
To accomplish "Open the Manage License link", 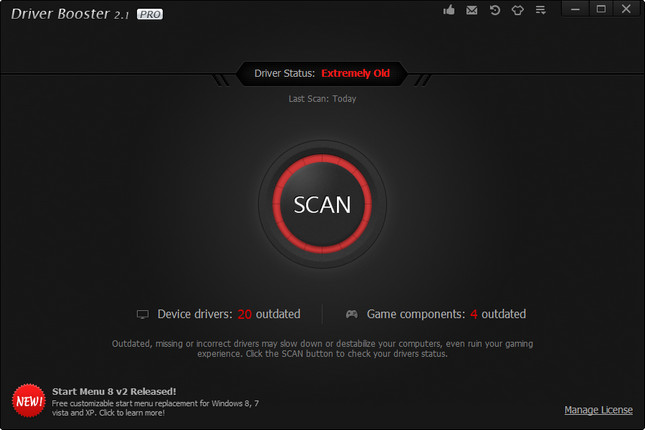I will coord(598,410).
